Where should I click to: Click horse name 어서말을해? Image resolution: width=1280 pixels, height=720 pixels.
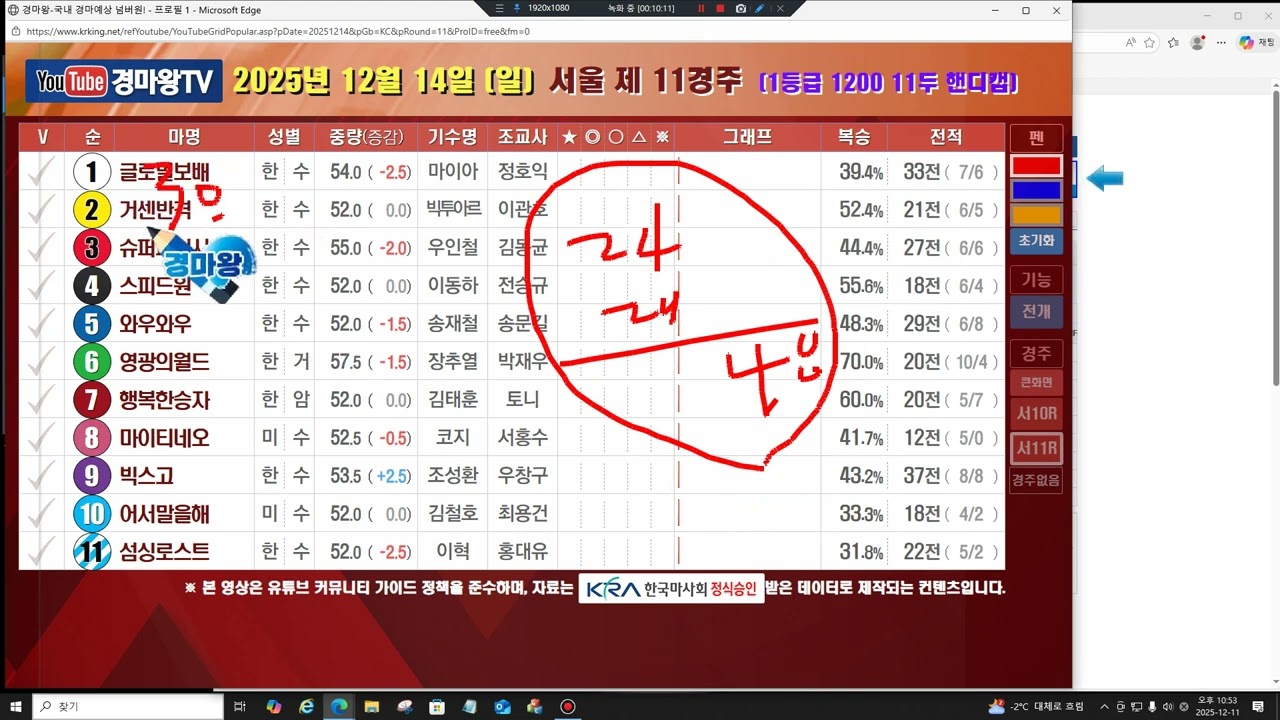[x=164, y=514]
